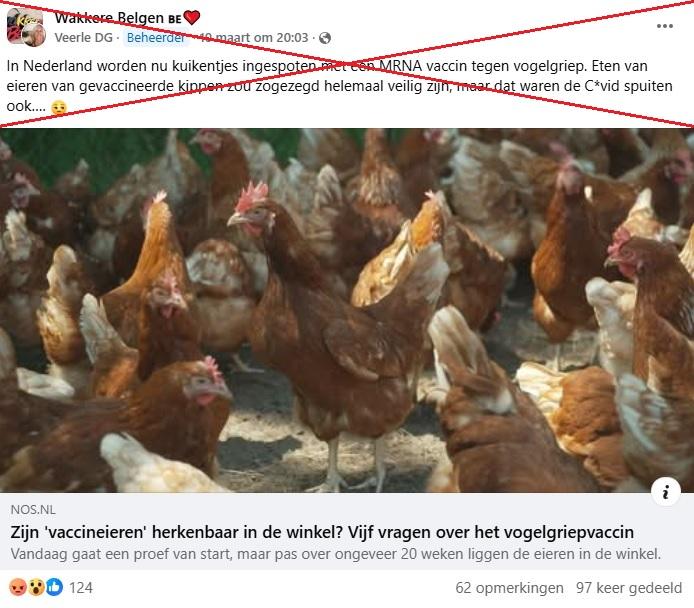Open the Wakkere Belgen group name link
Screen dimensions: 694x608
(x=109, y=18)
